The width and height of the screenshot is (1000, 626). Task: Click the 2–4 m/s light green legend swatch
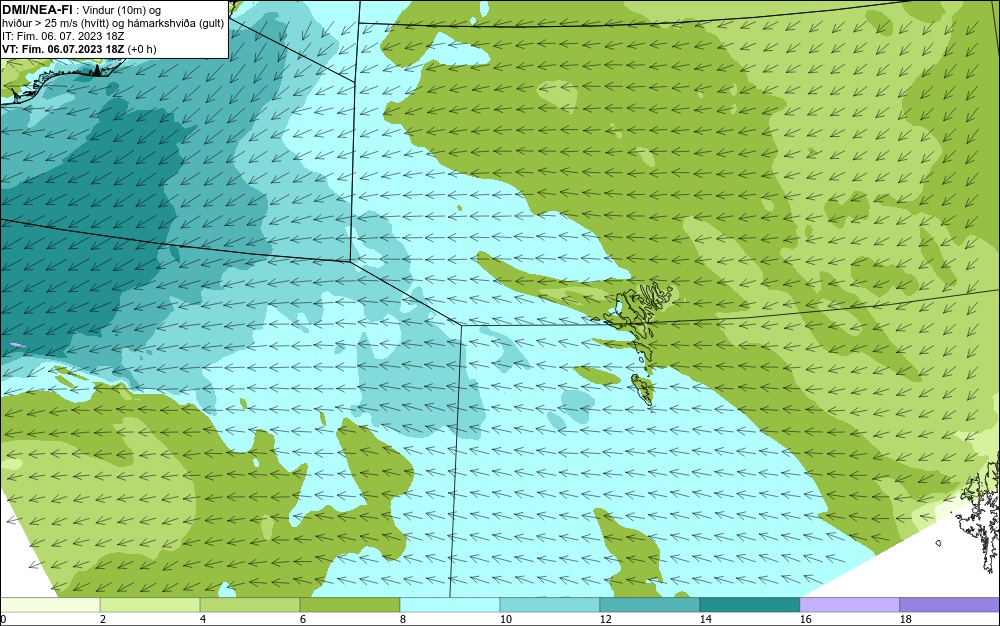click(150, 605)
